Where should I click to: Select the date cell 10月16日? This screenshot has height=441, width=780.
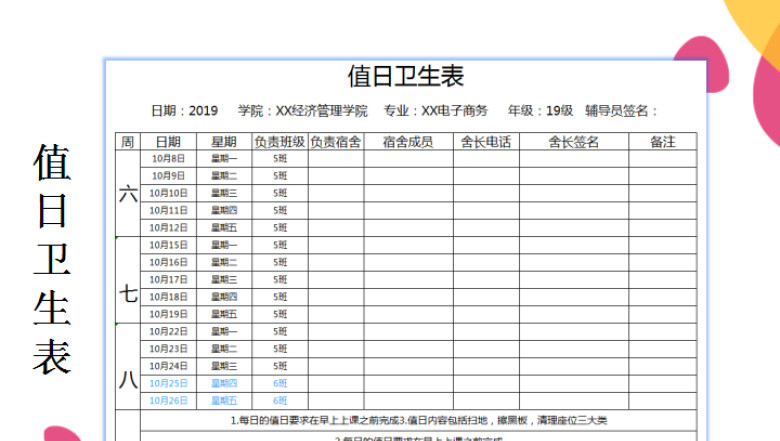(168, 263)
